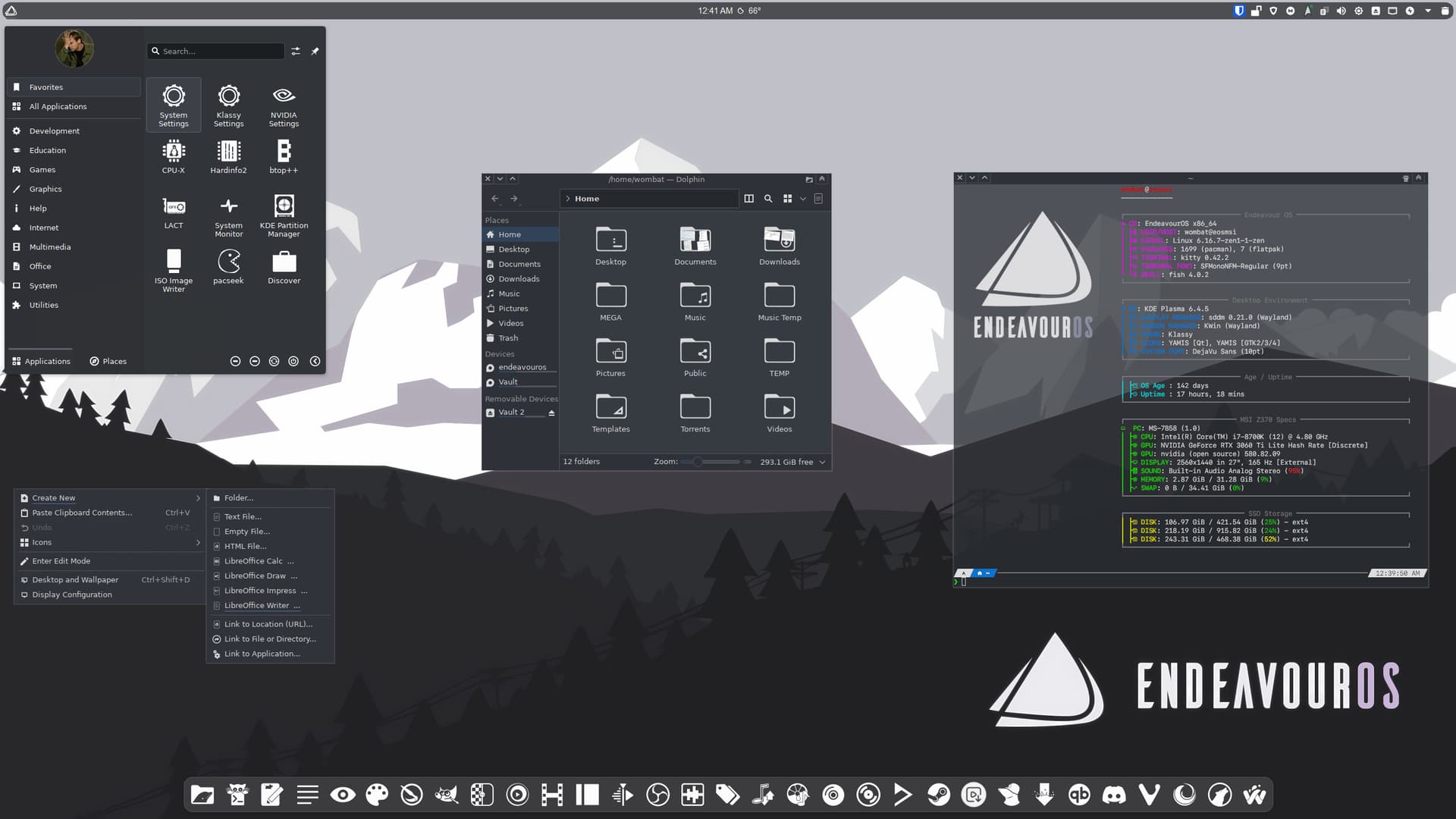This screenshot has height=819, width=1456.
Task: Expand the view mode dropdown arrow
Action: point(803,199)
